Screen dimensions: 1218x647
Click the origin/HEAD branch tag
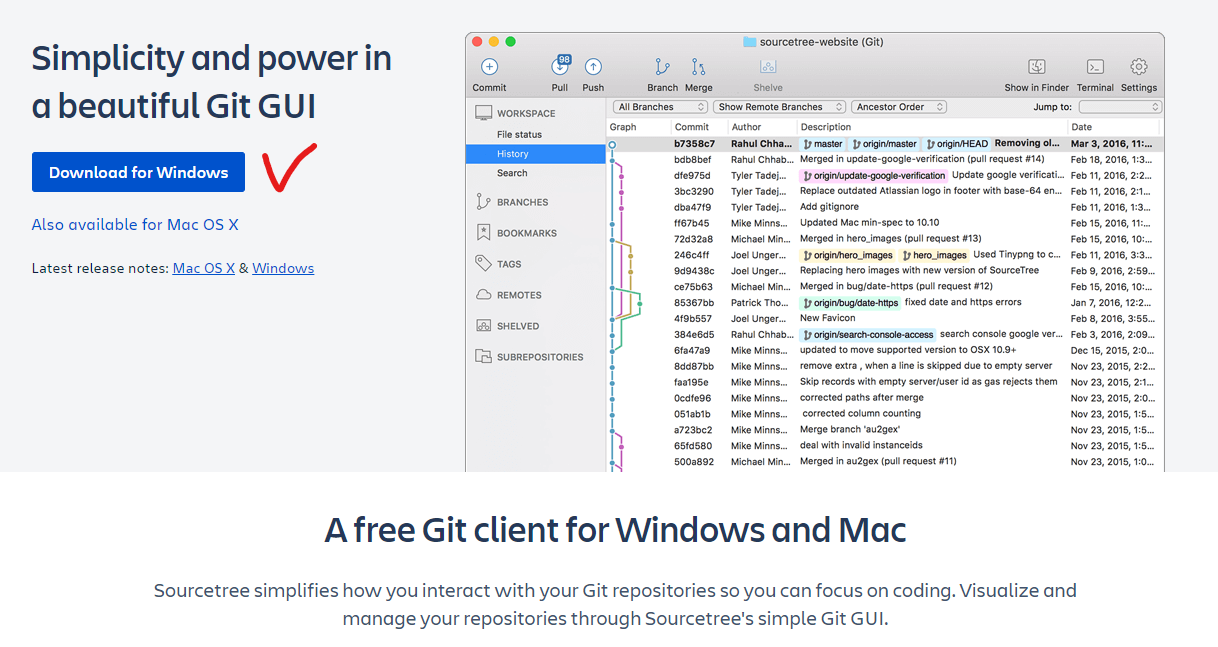pyautogui.click(x=957, y=144)
